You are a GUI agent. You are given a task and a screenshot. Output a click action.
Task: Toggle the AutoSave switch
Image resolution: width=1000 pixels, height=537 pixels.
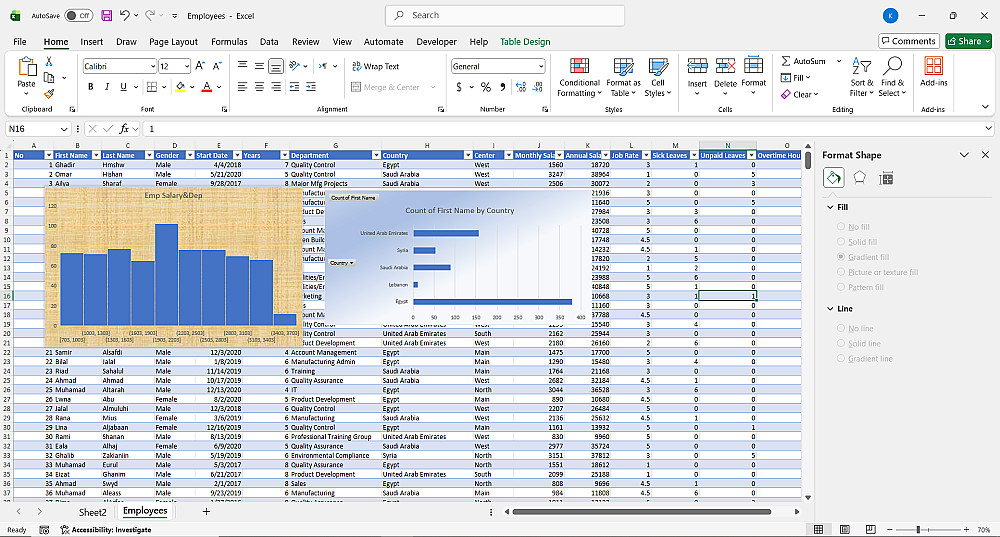[x=78, y=16]
